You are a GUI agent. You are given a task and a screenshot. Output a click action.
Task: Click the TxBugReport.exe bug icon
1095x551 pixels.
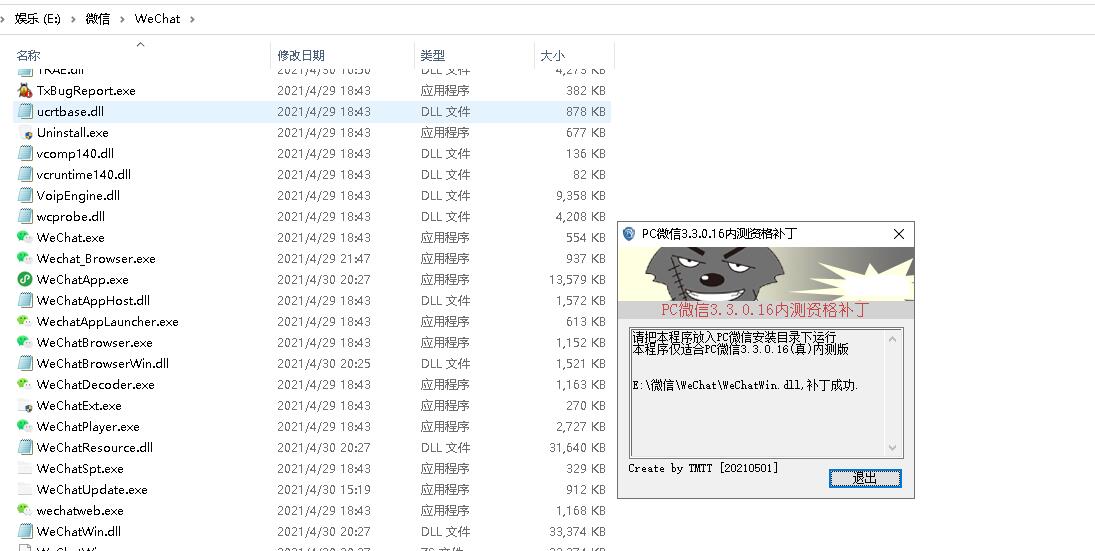coord(25,91)
